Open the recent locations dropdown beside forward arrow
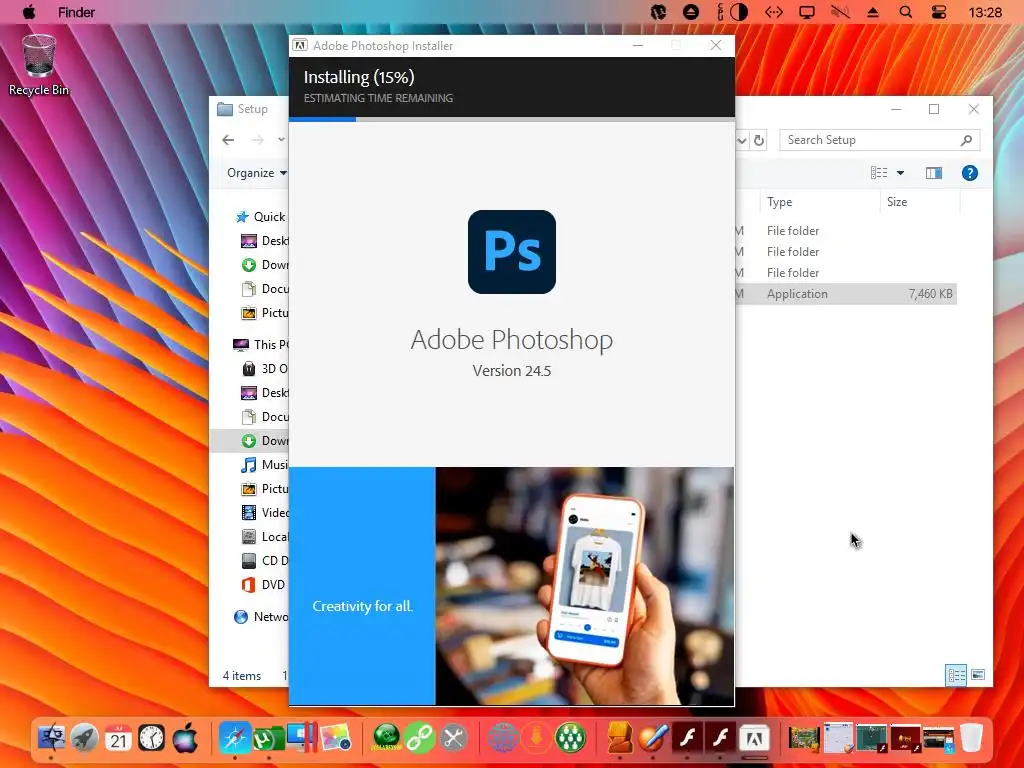Screen dimensions: 1024x768 click(x=281, y=140)
